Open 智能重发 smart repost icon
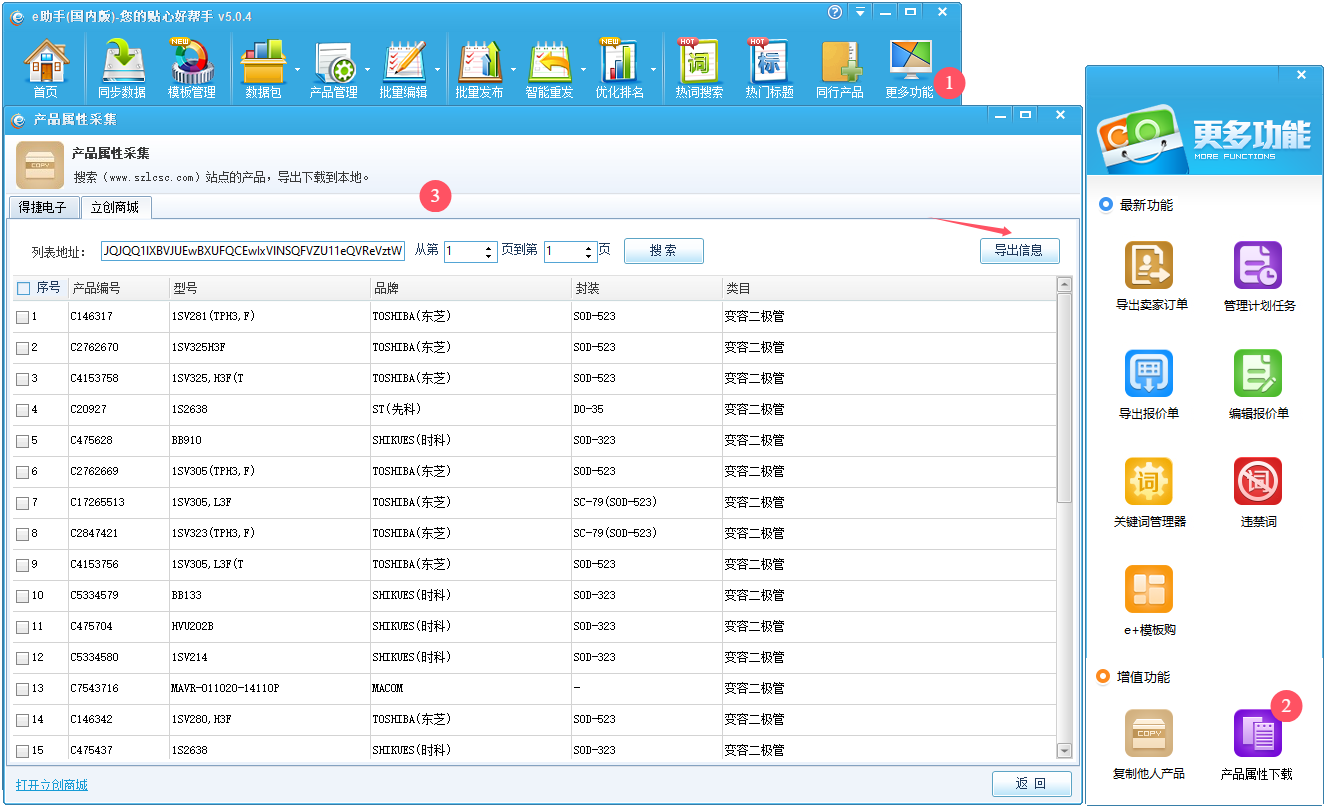The image size is (1327, 808). (x=550, y=68)
